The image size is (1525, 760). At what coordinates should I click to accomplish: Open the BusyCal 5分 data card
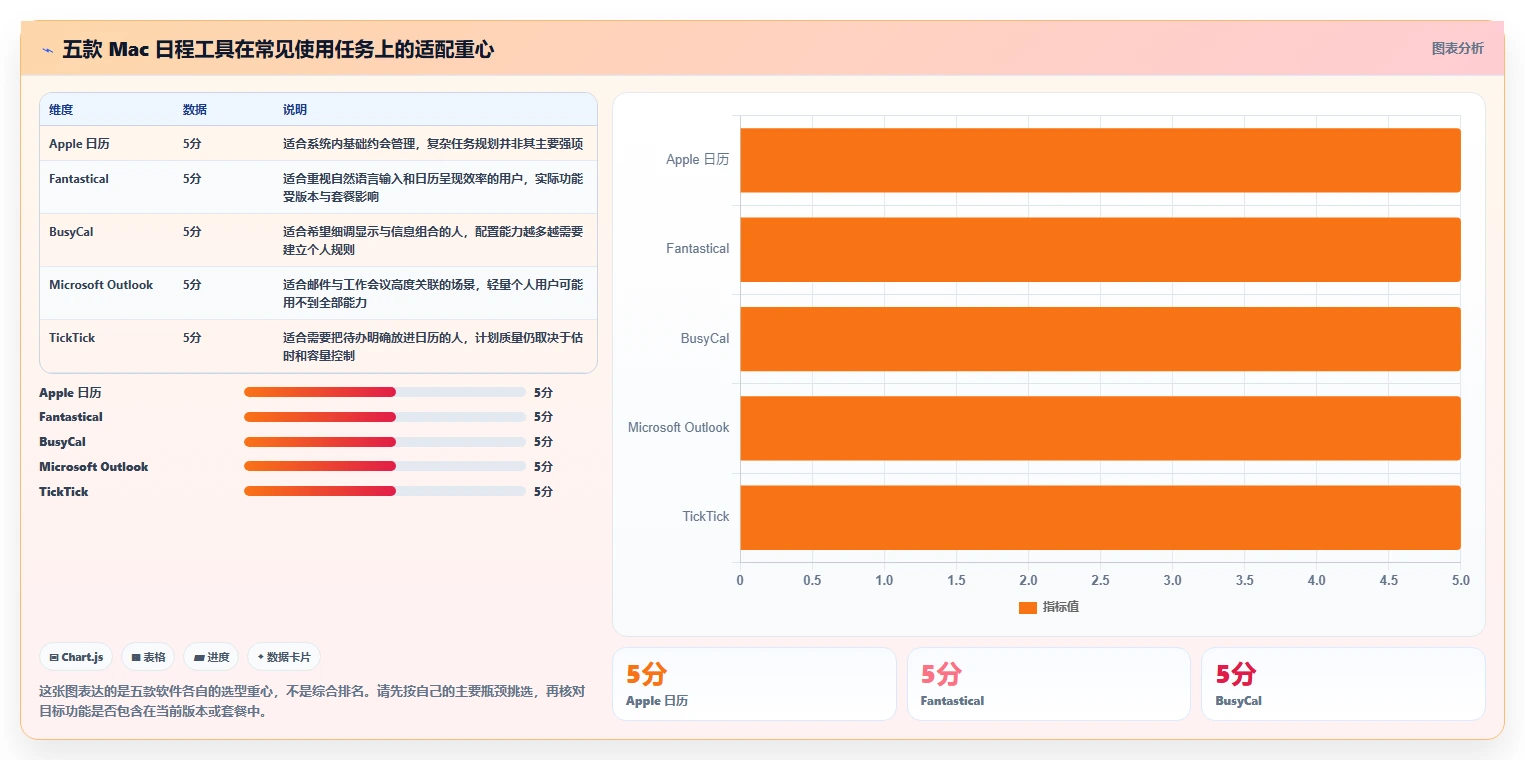1343,684
